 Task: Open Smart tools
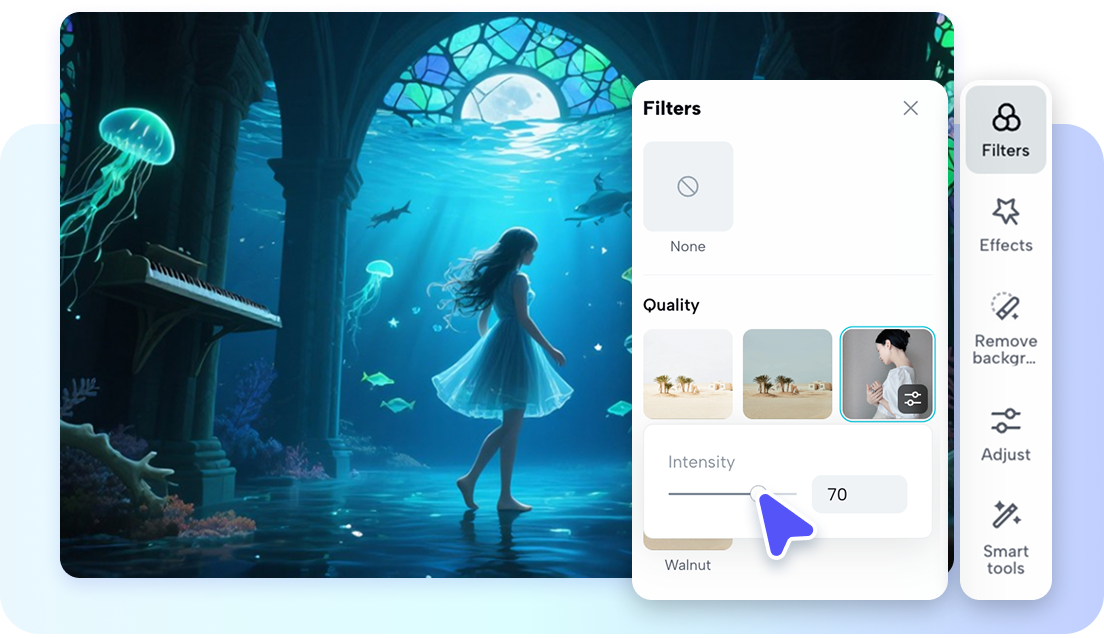[1005, 538]
